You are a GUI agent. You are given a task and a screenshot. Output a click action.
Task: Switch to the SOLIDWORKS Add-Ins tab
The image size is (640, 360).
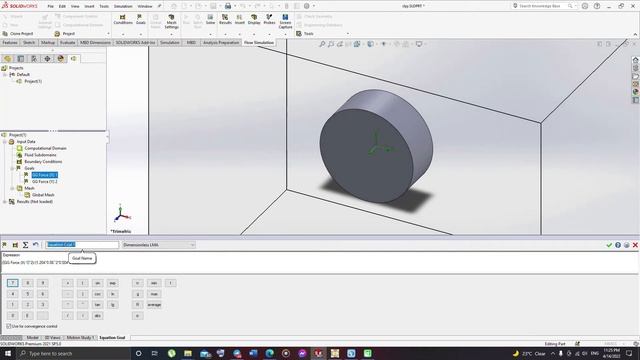point(135,42)
